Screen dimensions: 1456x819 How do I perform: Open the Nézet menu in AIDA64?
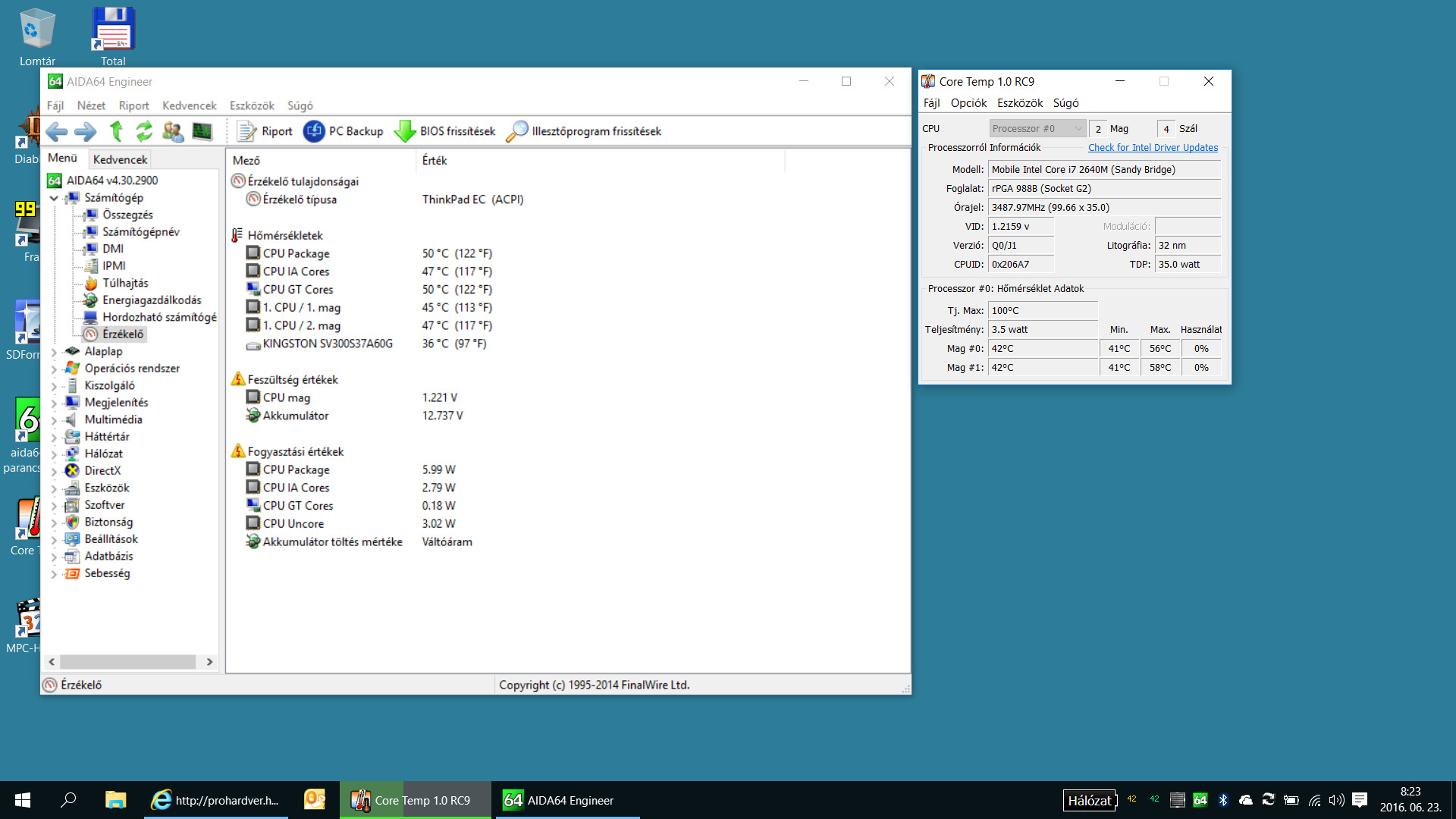point(91,105)
